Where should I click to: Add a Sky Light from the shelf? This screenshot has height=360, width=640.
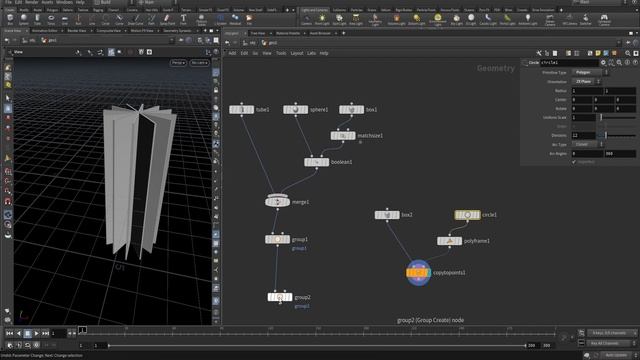(x=456, y=19)
